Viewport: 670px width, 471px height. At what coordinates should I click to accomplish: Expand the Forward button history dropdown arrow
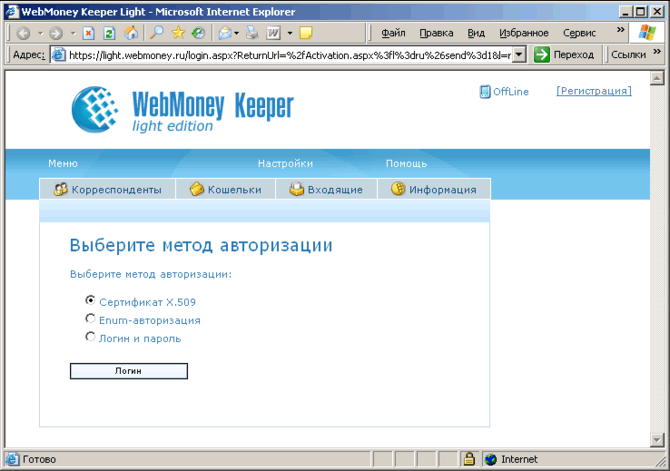click(x=73, y=33)
